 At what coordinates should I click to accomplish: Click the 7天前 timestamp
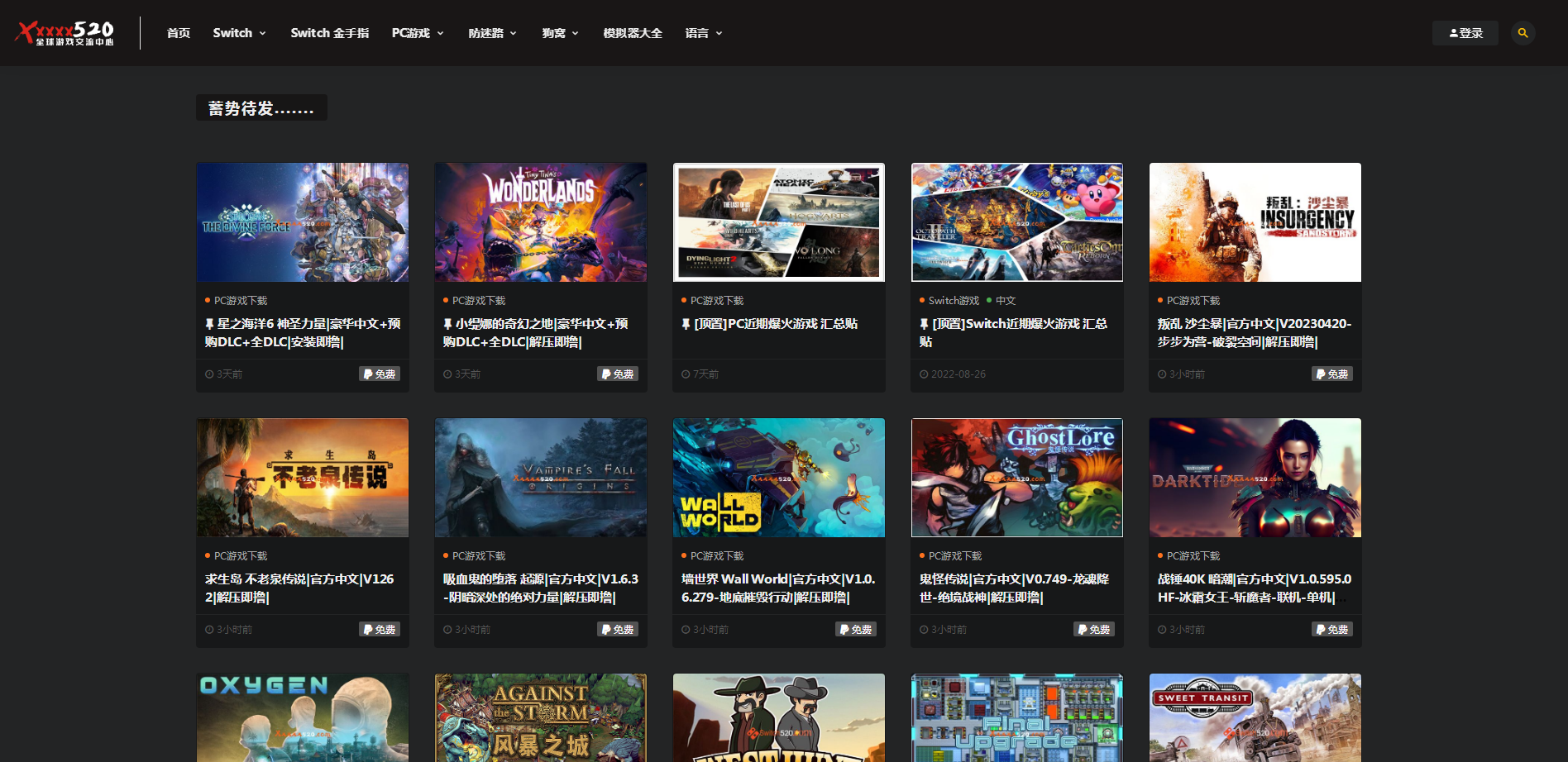click(x=705, y=374)
